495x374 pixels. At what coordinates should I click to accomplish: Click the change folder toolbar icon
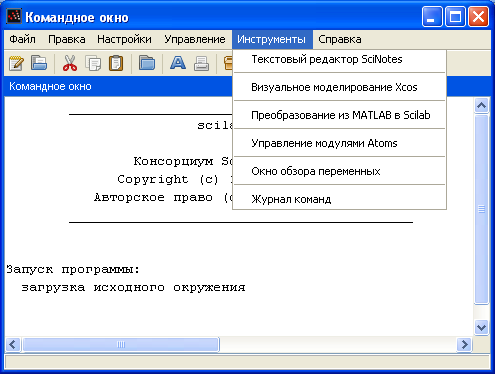click(147, 63)
